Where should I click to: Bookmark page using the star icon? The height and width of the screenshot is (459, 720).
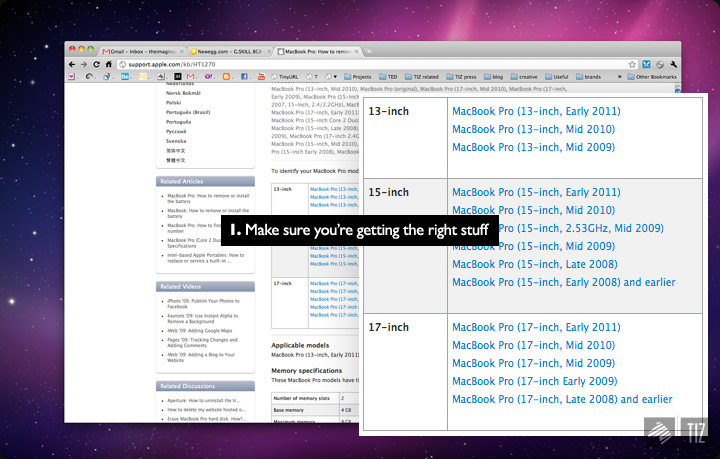click(631, 64)
